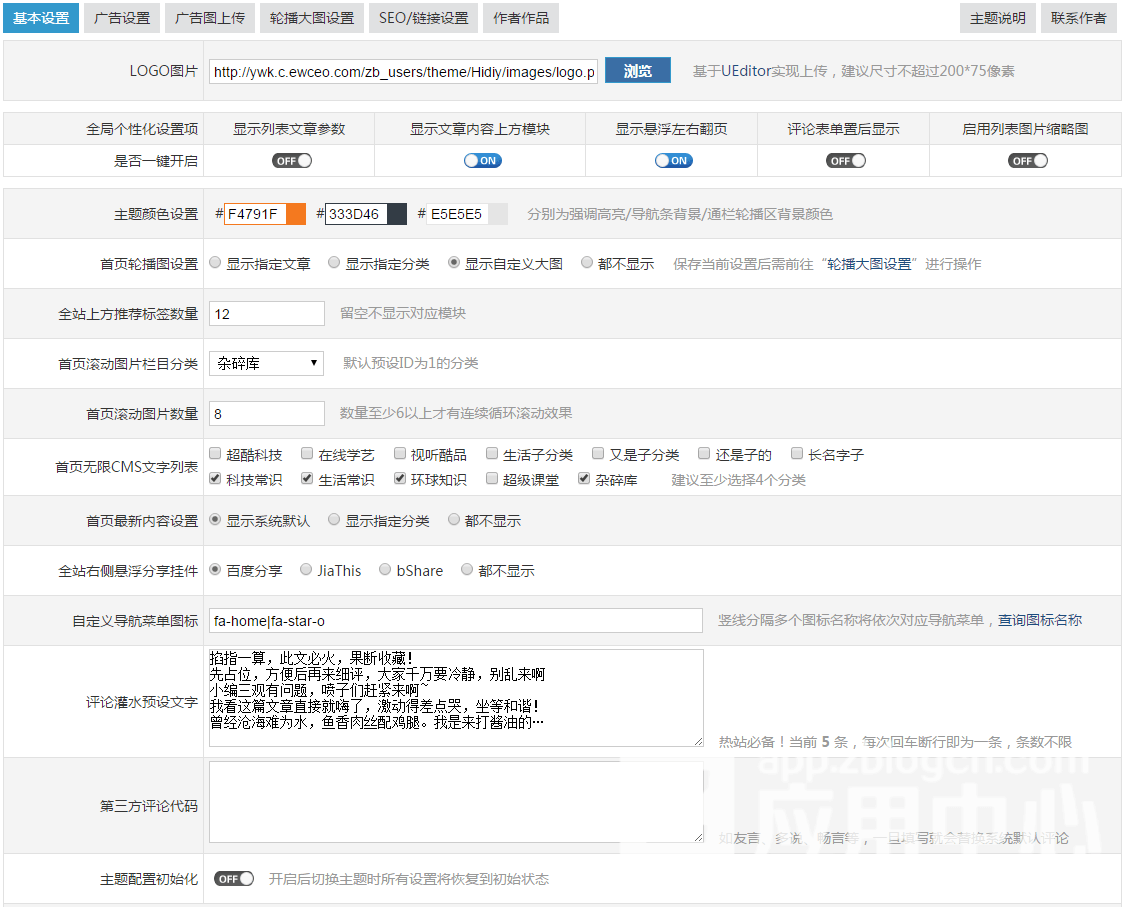1124x907 pixels.
Task: Select the 都不显示 radio for 首页轮播图设置
Action: pyautogui.click(x=587, y=264)
